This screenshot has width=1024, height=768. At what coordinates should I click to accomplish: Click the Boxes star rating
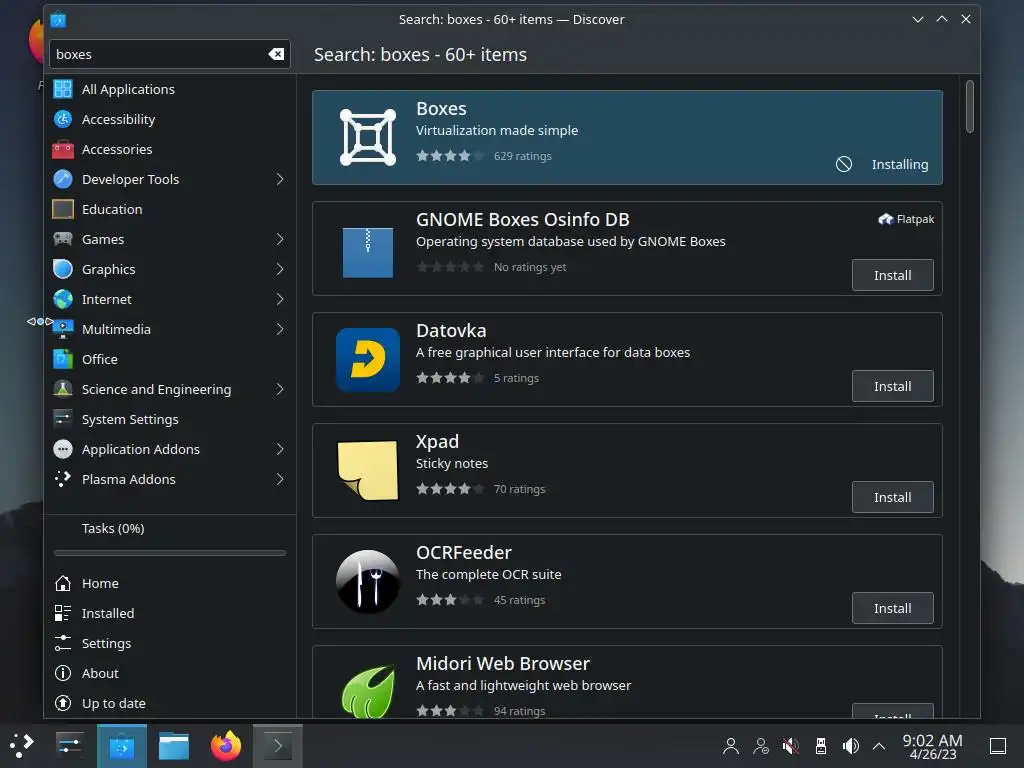[450, 156]
